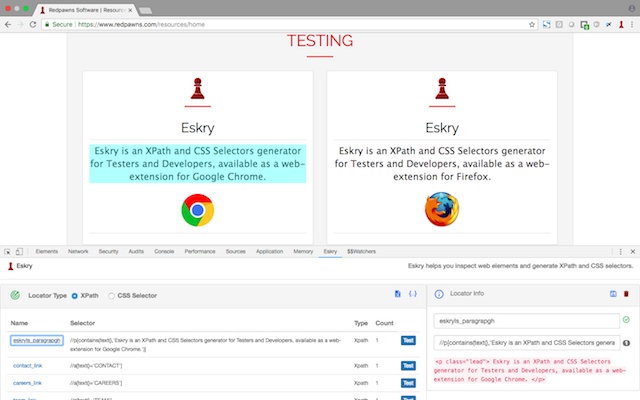Open the DevTools three-dot customize menu

[620, 252]
